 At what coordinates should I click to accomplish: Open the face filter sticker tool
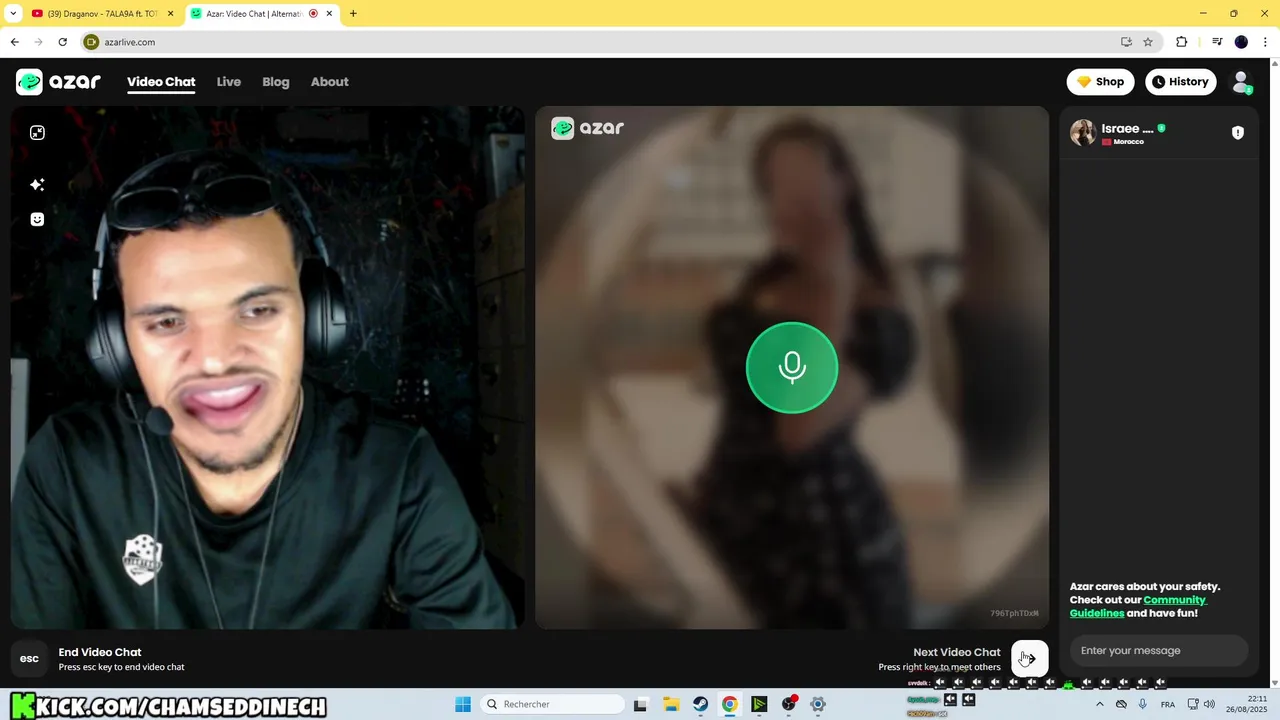tap(37, 220)
